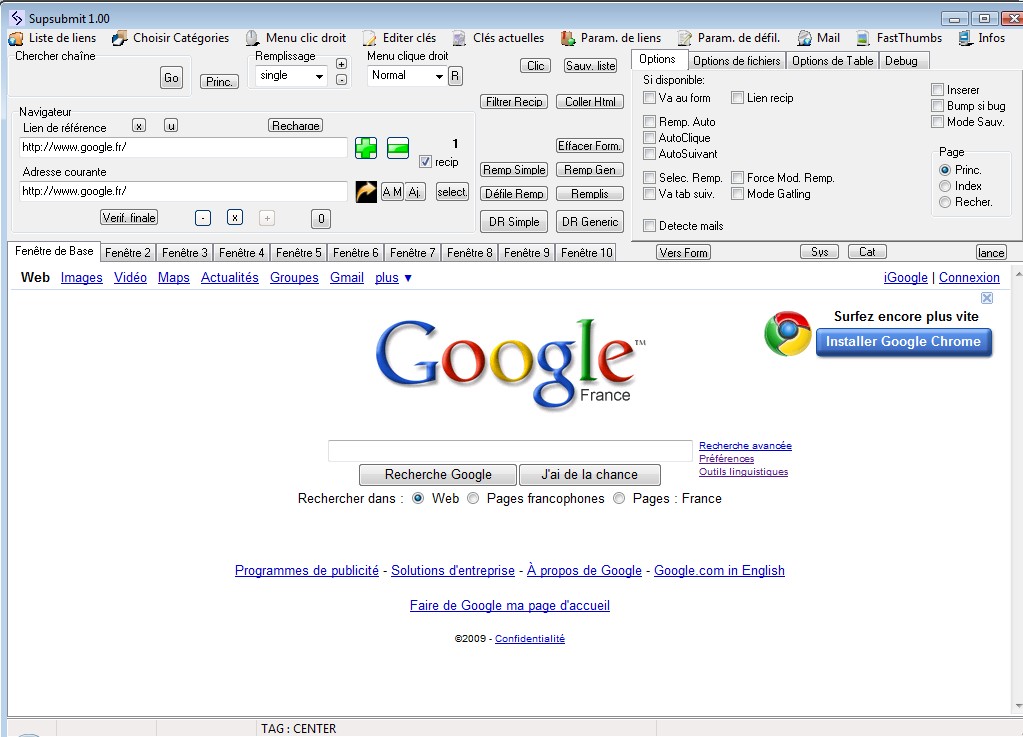Switch to the Fenêtre 3 tab
Viewport: 1023px width, 737px height.
click(185, 253)
